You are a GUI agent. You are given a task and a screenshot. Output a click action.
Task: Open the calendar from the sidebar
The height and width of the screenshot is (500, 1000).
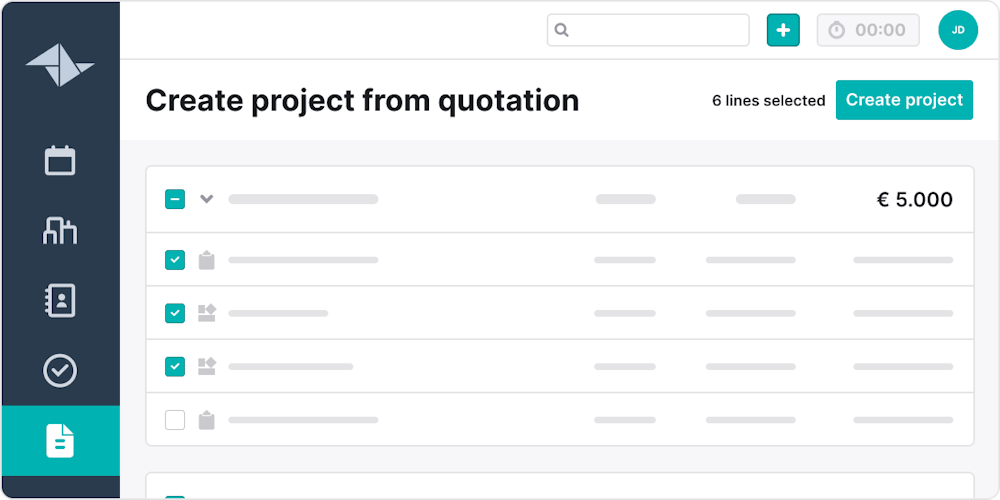click(x=60, y=160)
